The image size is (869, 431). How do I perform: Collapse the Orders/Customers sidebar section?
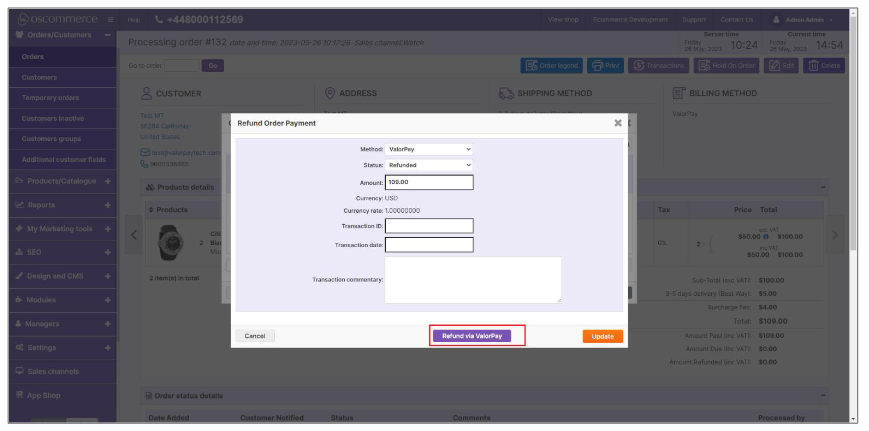tap(108, 35)
